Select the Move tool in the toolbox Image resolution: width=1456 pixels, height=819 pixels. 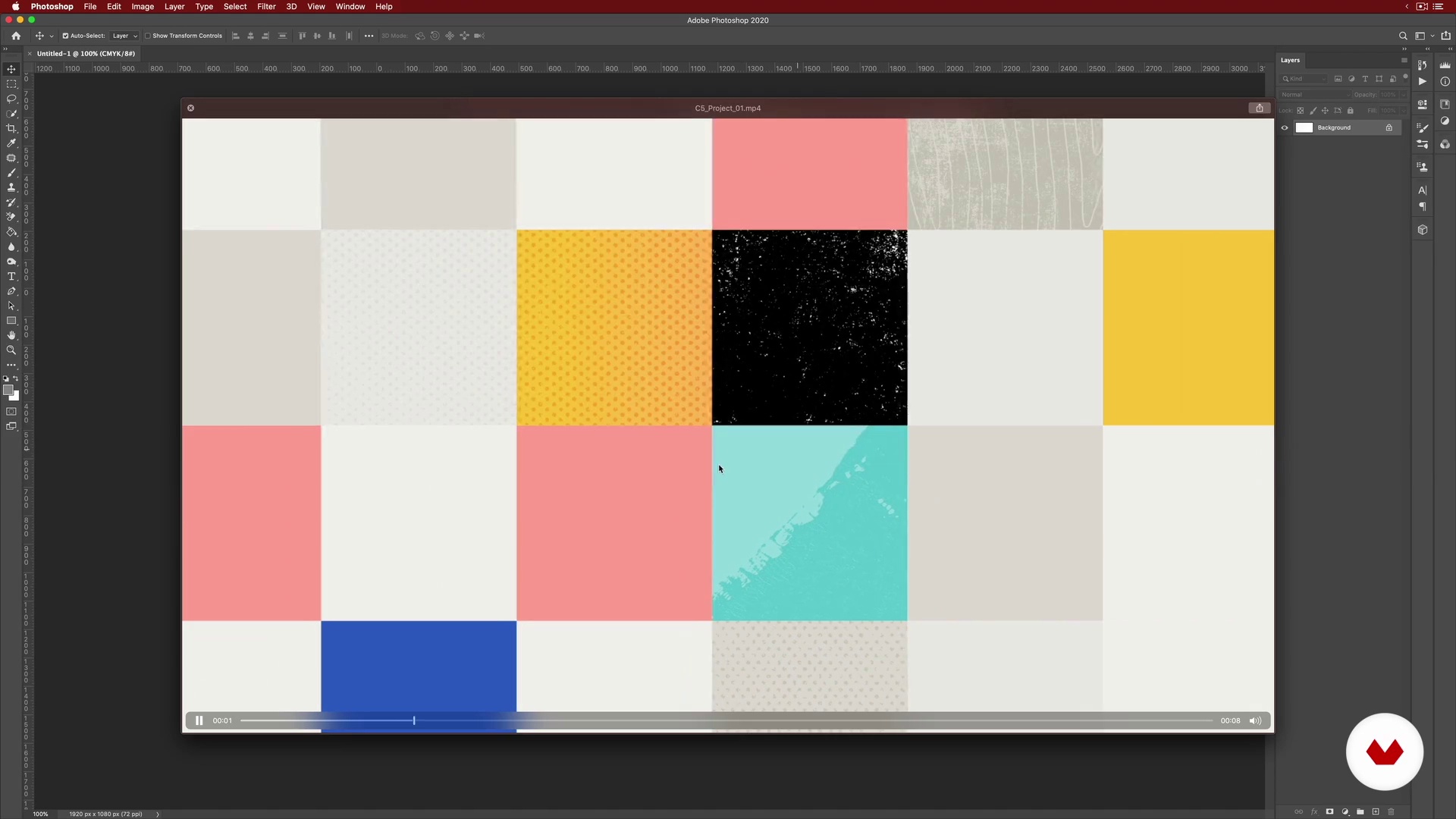11,69
